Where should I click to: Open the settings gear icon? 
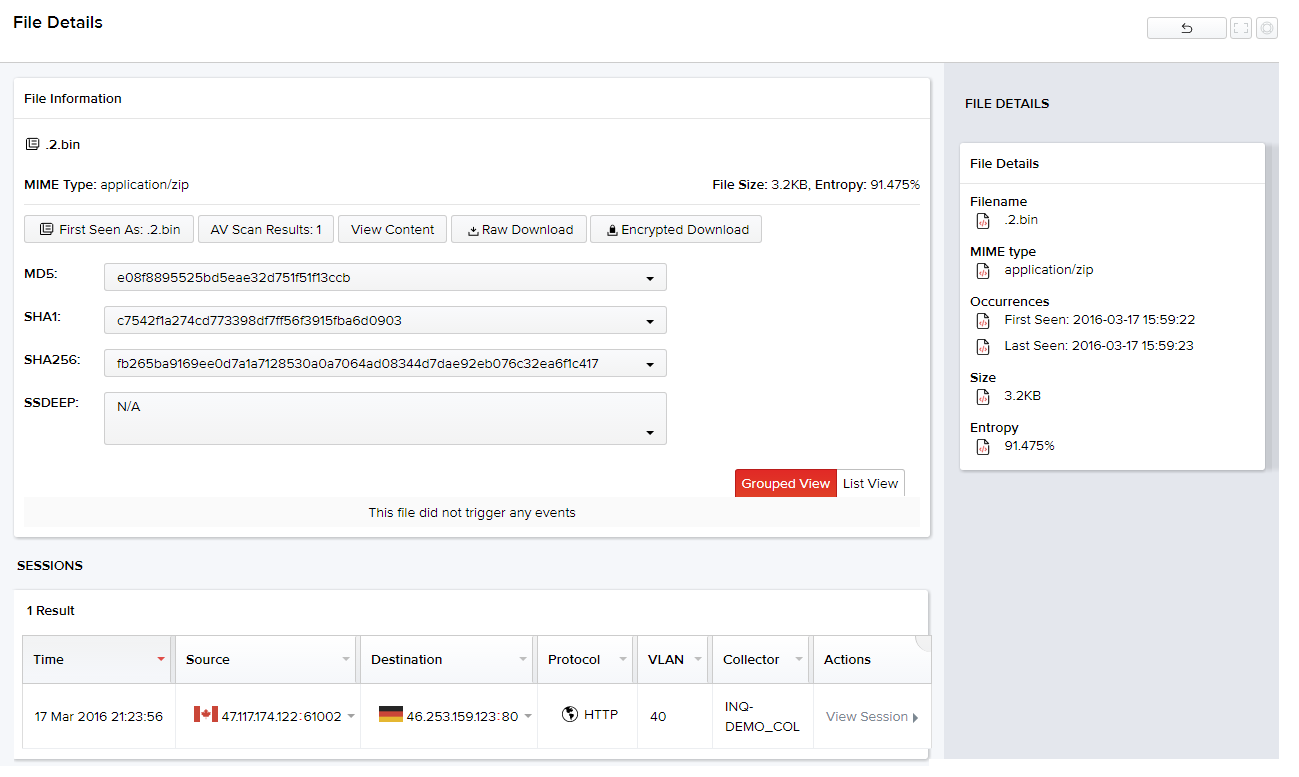pos(1267,28)
